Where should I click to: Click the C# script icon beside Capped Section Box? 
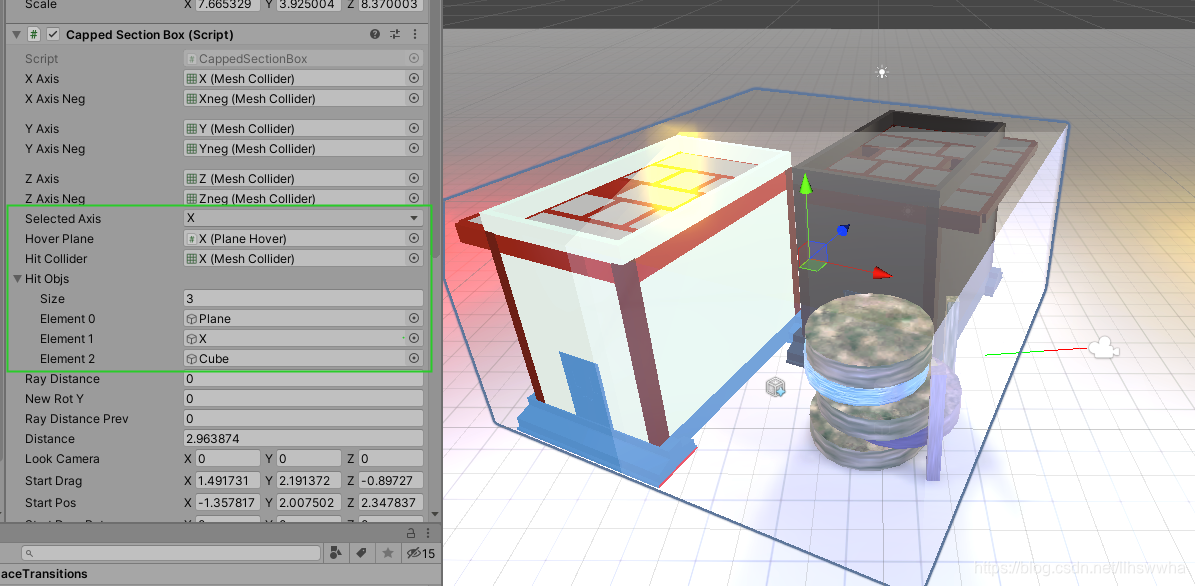click(x=33, y=33)
